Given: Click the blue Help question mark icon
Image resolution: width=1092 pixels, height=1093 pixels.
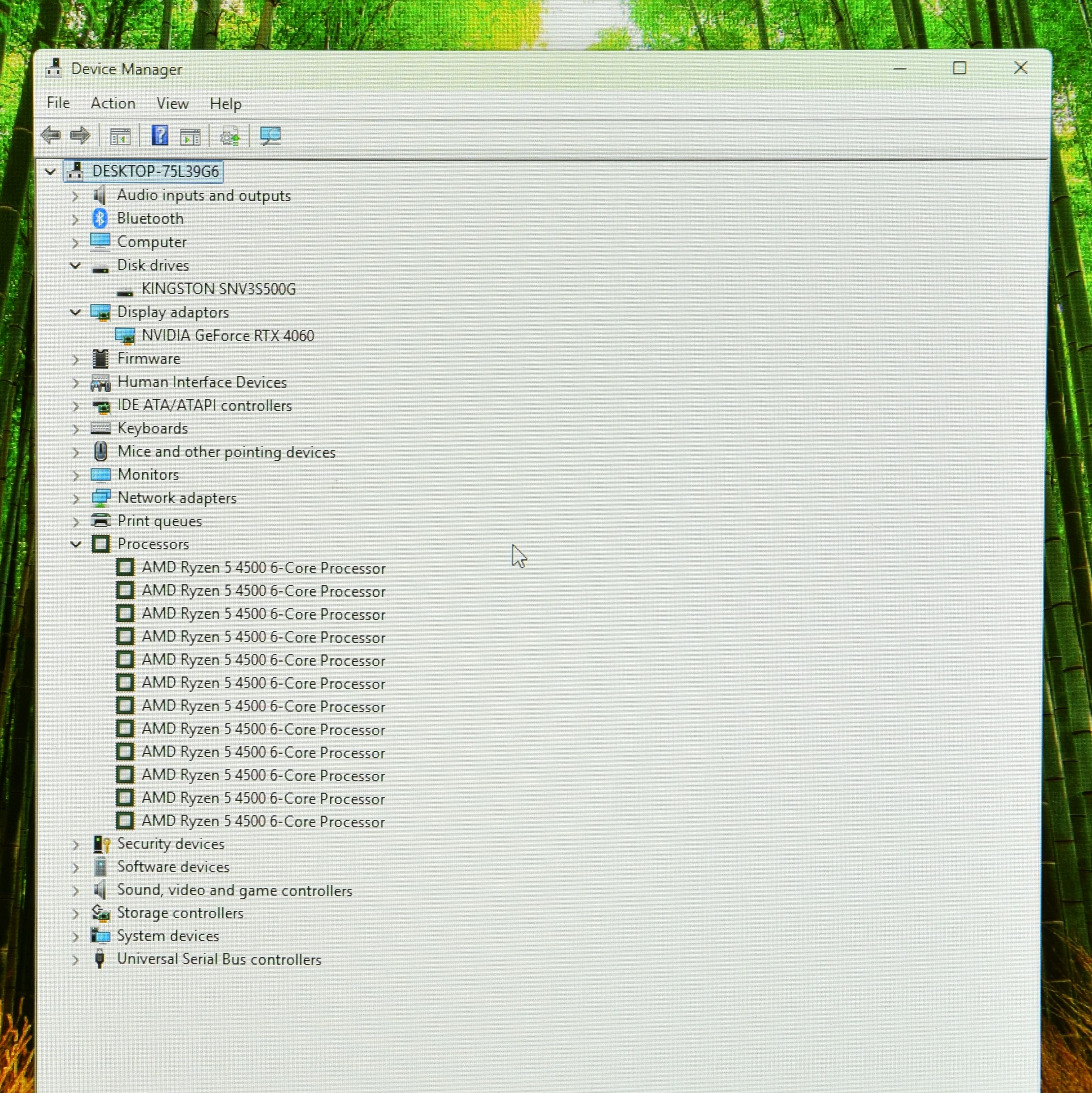Looking at the screenshot, I should click(x=160, y=135).
